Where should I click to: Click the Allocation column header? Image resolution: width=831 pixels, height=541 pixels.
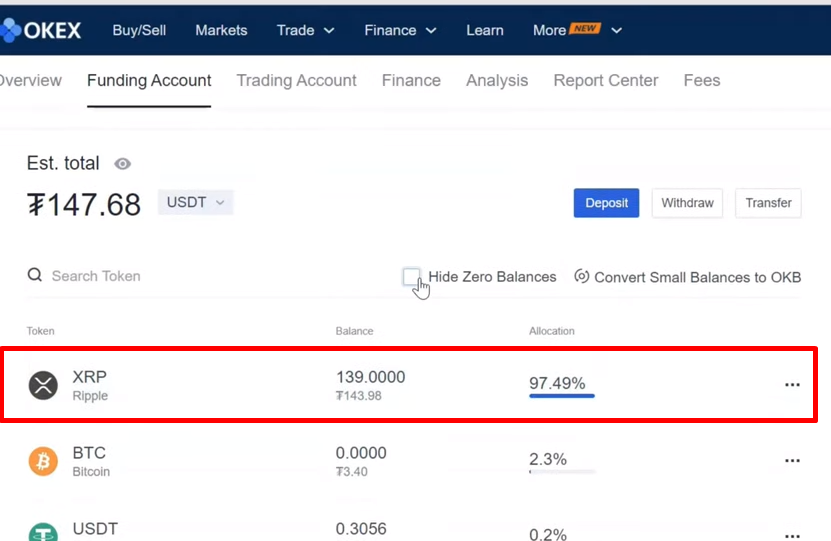pyautogui.click(x=552, y=331)
